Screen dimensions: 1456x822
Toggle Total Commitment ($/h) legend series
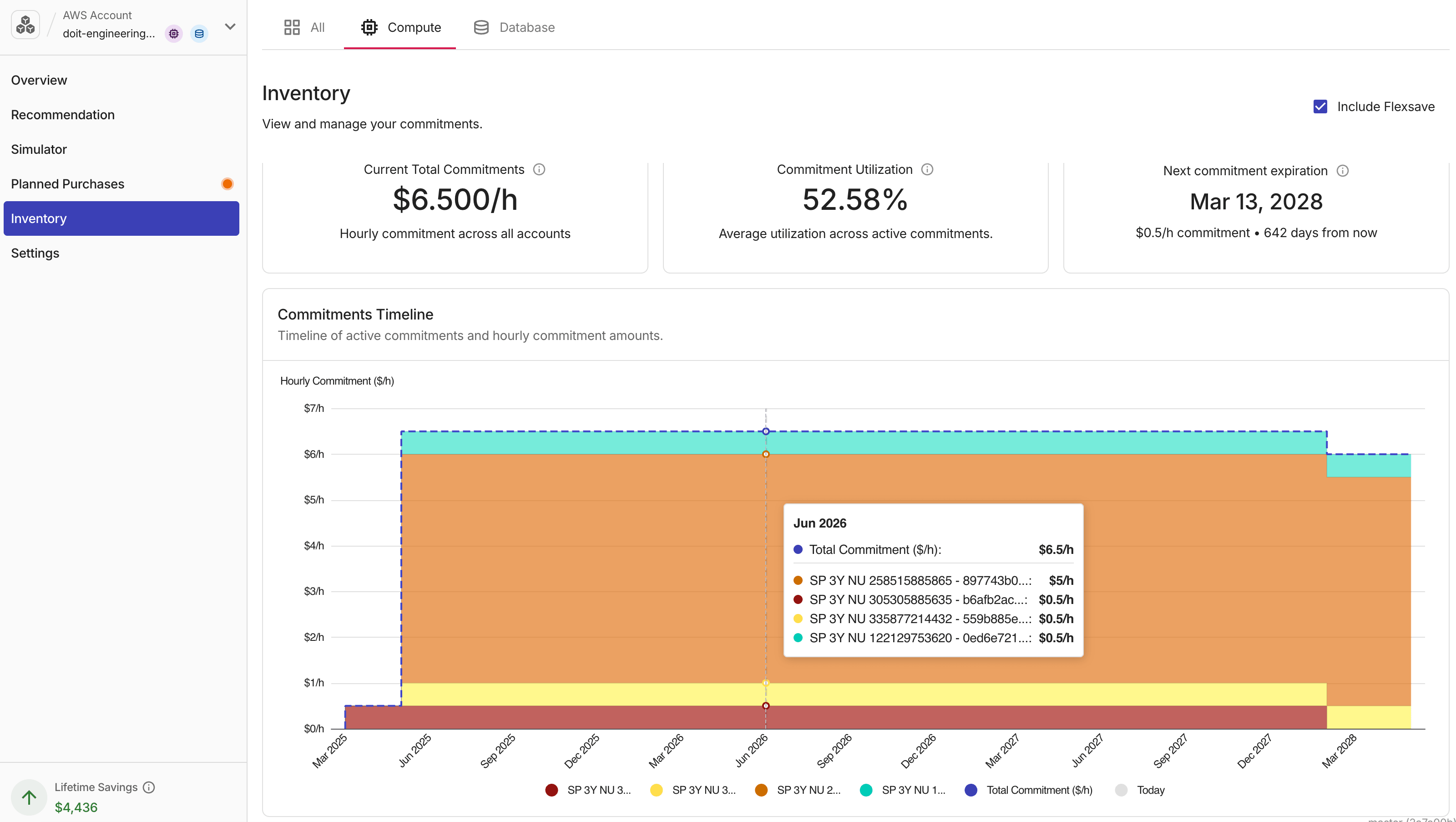[1028, 790]
